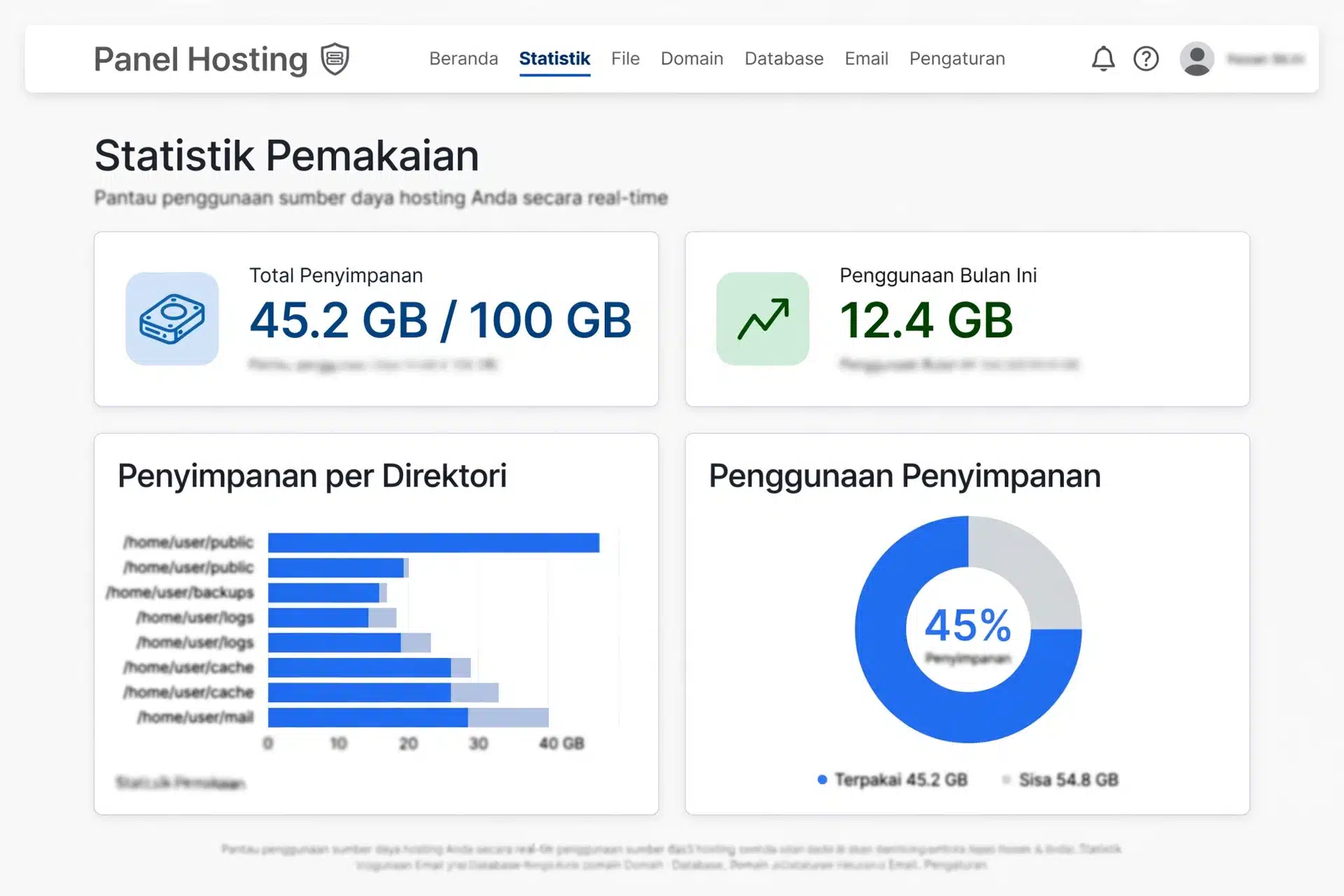Open the Database section

tap(784, 59)
